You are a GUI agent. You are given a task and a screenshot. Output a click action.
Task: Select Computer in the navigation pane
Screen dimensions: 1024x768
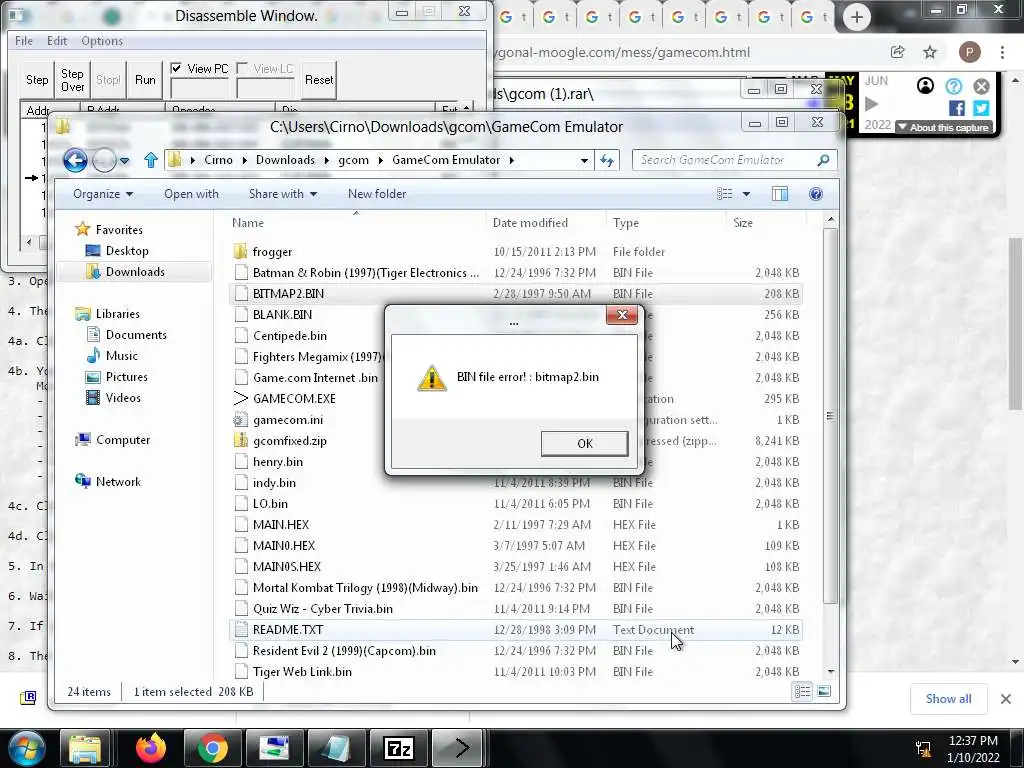point(123,440)
